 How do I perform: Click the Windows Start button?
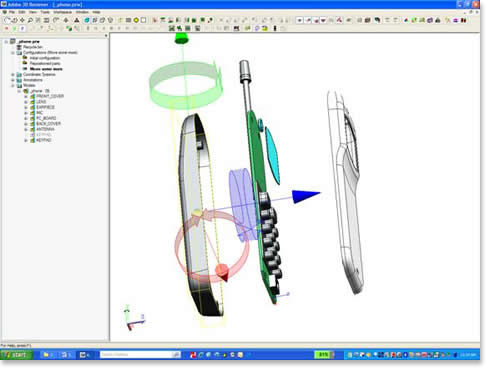point(17,355)
